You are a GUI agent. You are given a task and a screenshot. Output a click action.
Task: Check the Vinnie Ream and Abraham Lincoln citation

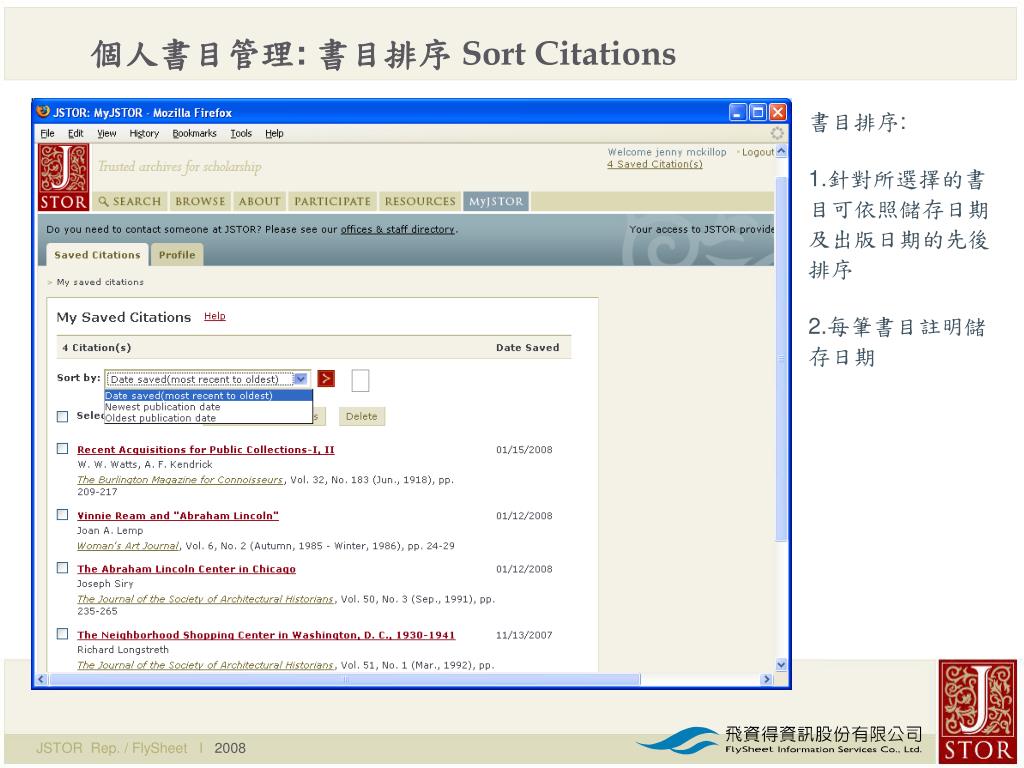click(x=63, y=515)
